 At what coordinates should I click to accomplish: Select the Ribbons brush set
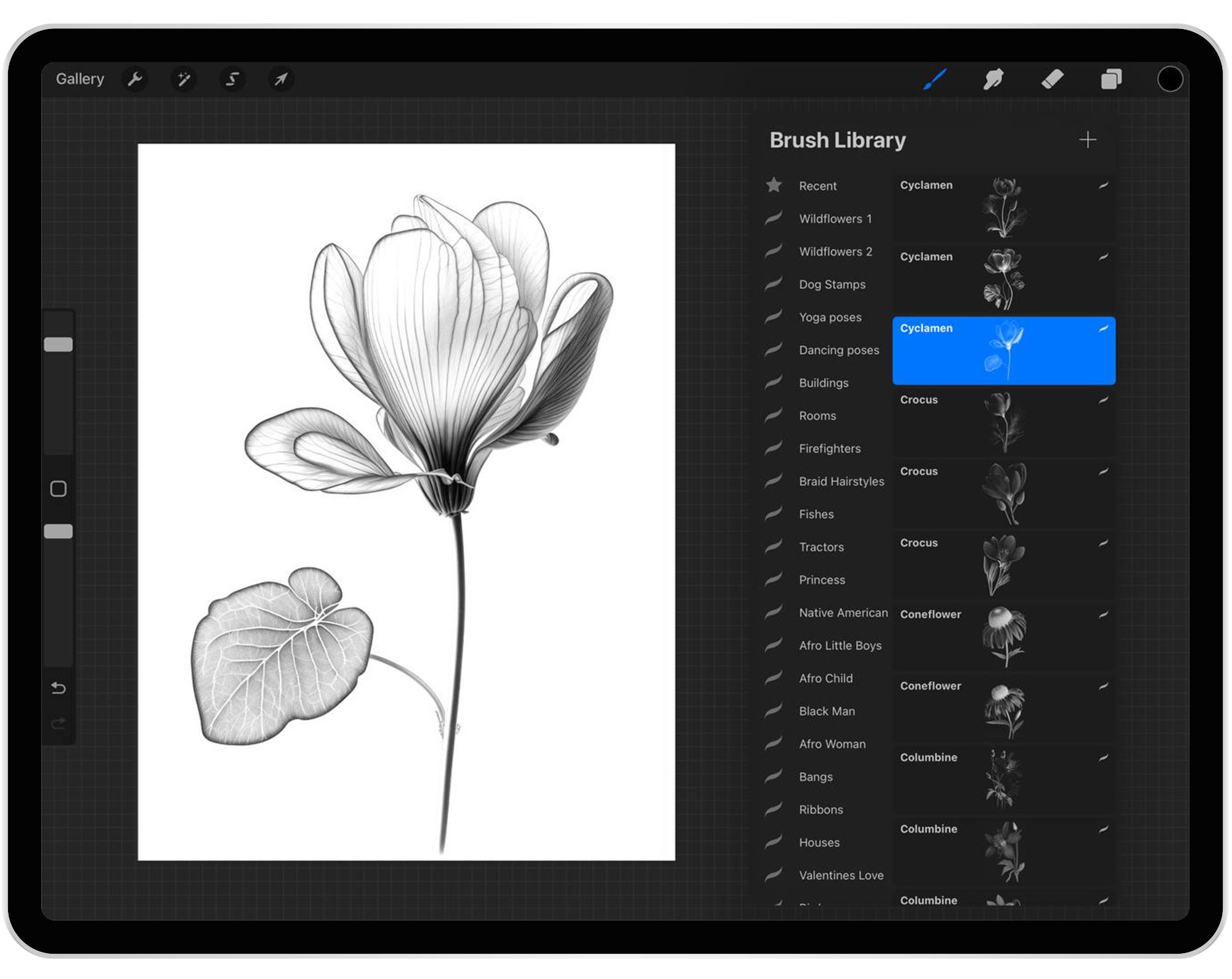tap(825, 810)
